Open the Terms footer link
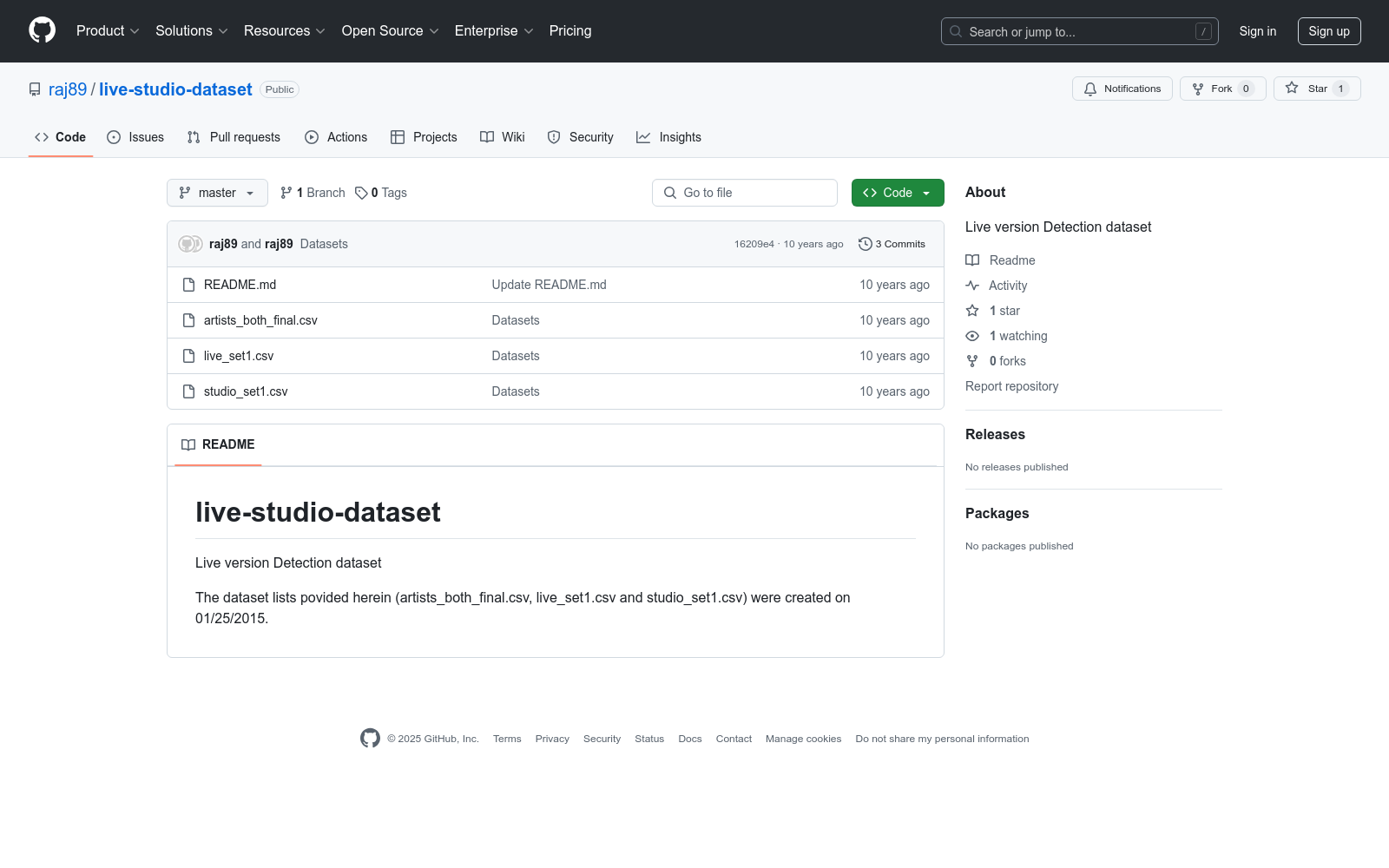The height and width of the screenshot is (868, 1389). 507,739
